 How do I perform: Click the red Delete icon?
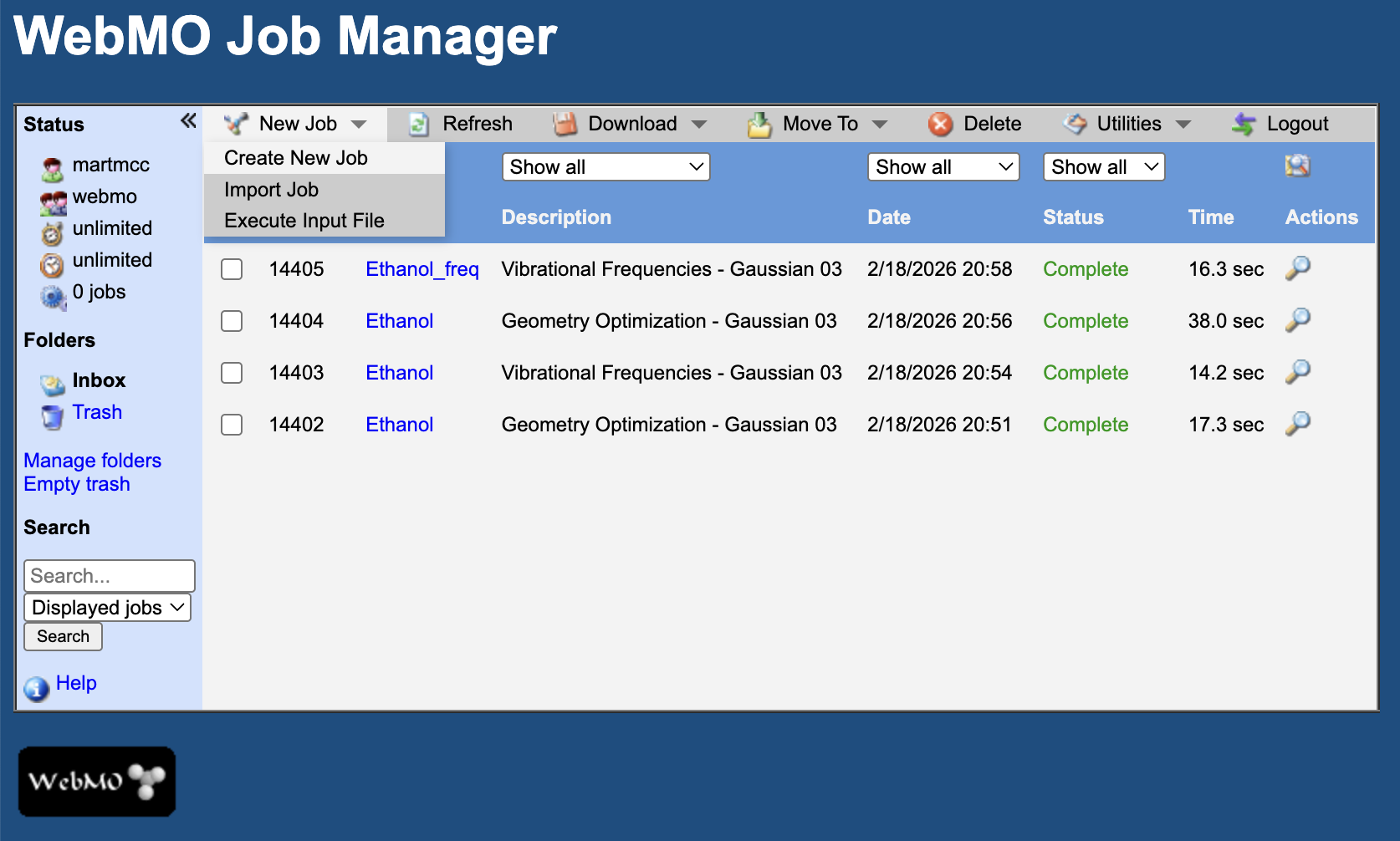(x=940, y=124)
